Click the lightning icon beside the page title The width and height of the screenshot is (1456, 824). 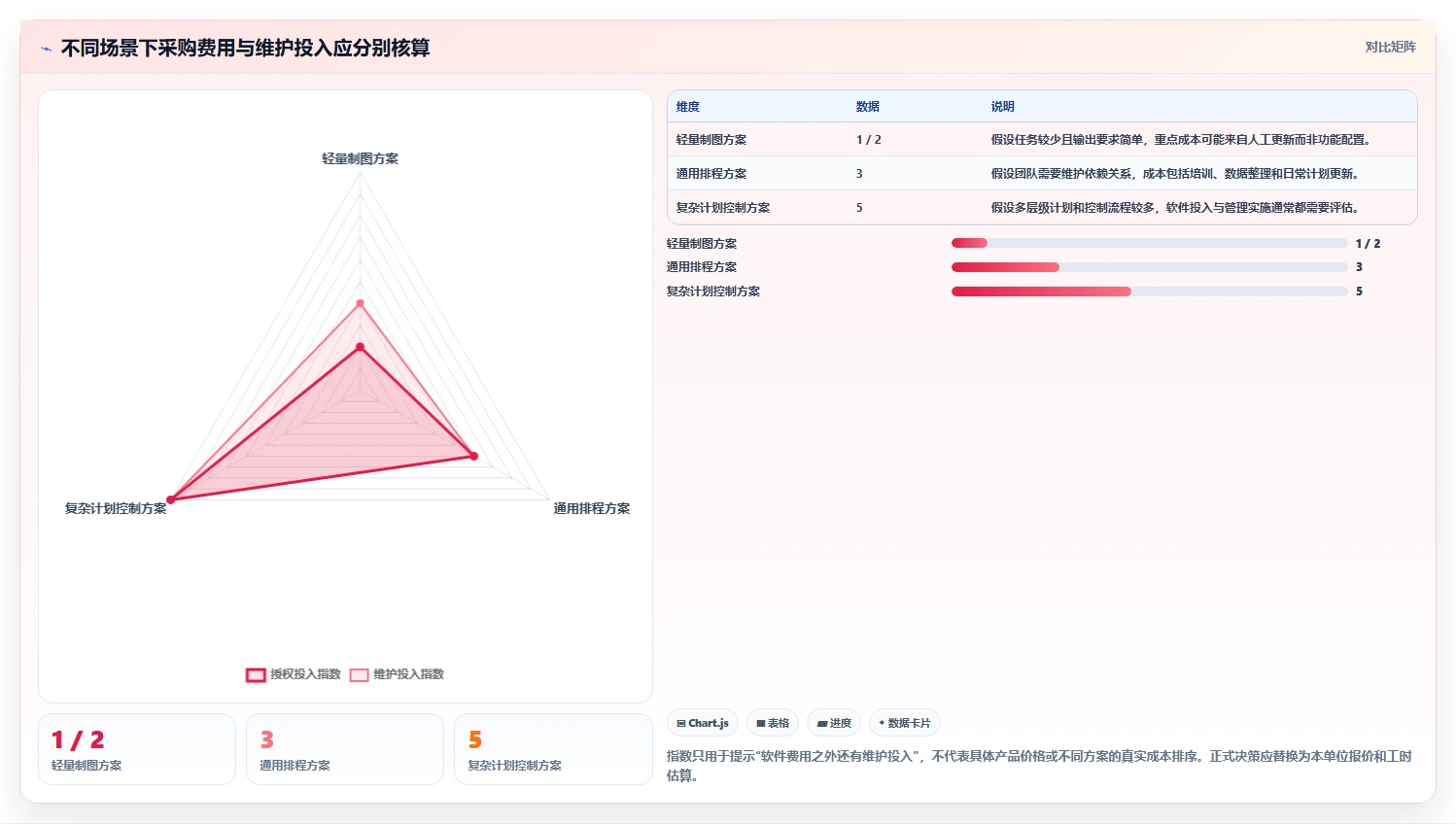[x=46, y=49]
